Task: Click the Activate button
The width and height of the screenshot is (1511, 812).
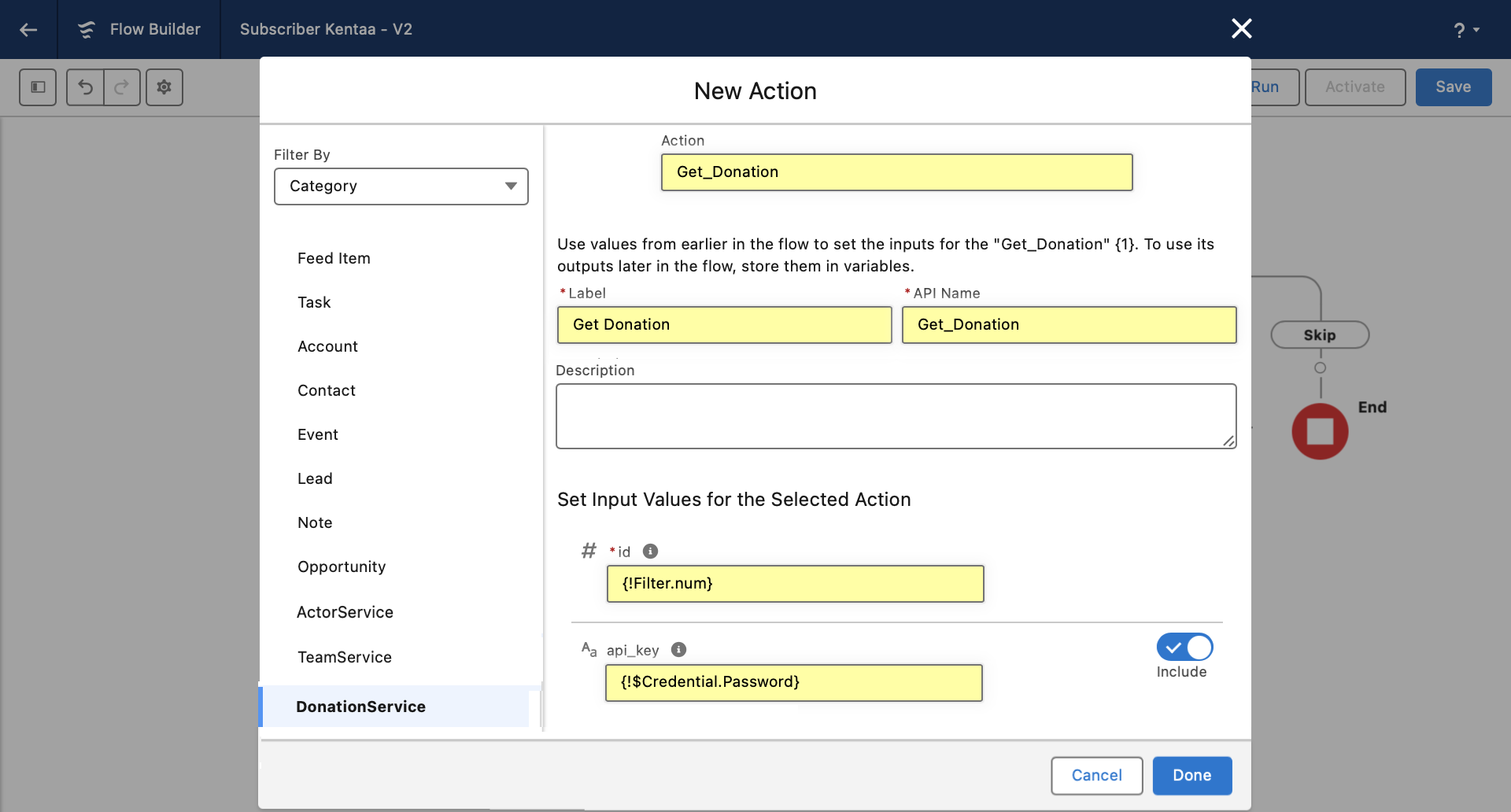Action: pos(1355,87)
